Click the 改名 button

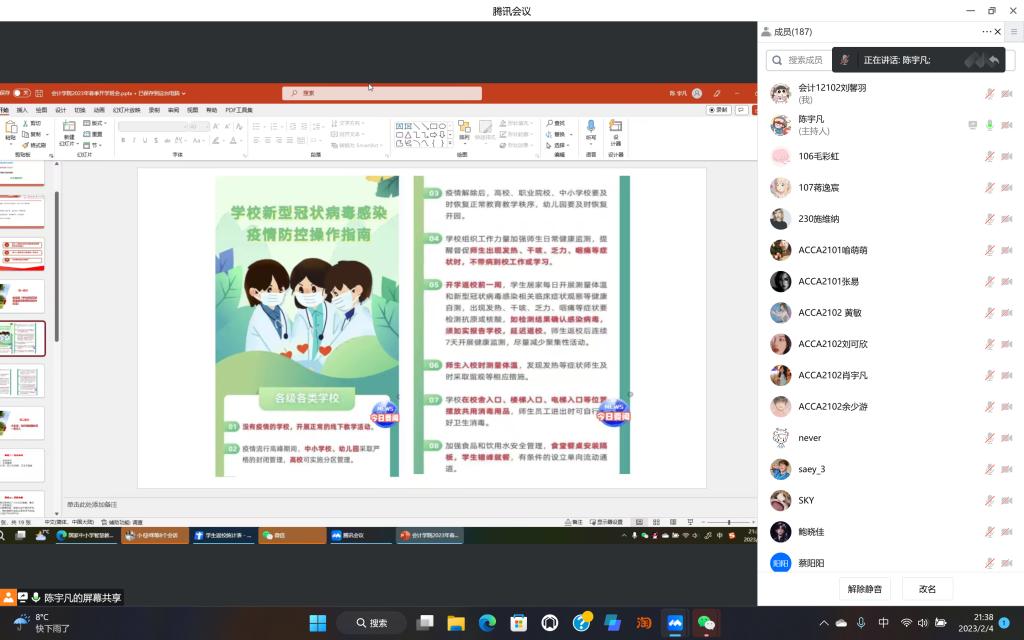(927, 588)
